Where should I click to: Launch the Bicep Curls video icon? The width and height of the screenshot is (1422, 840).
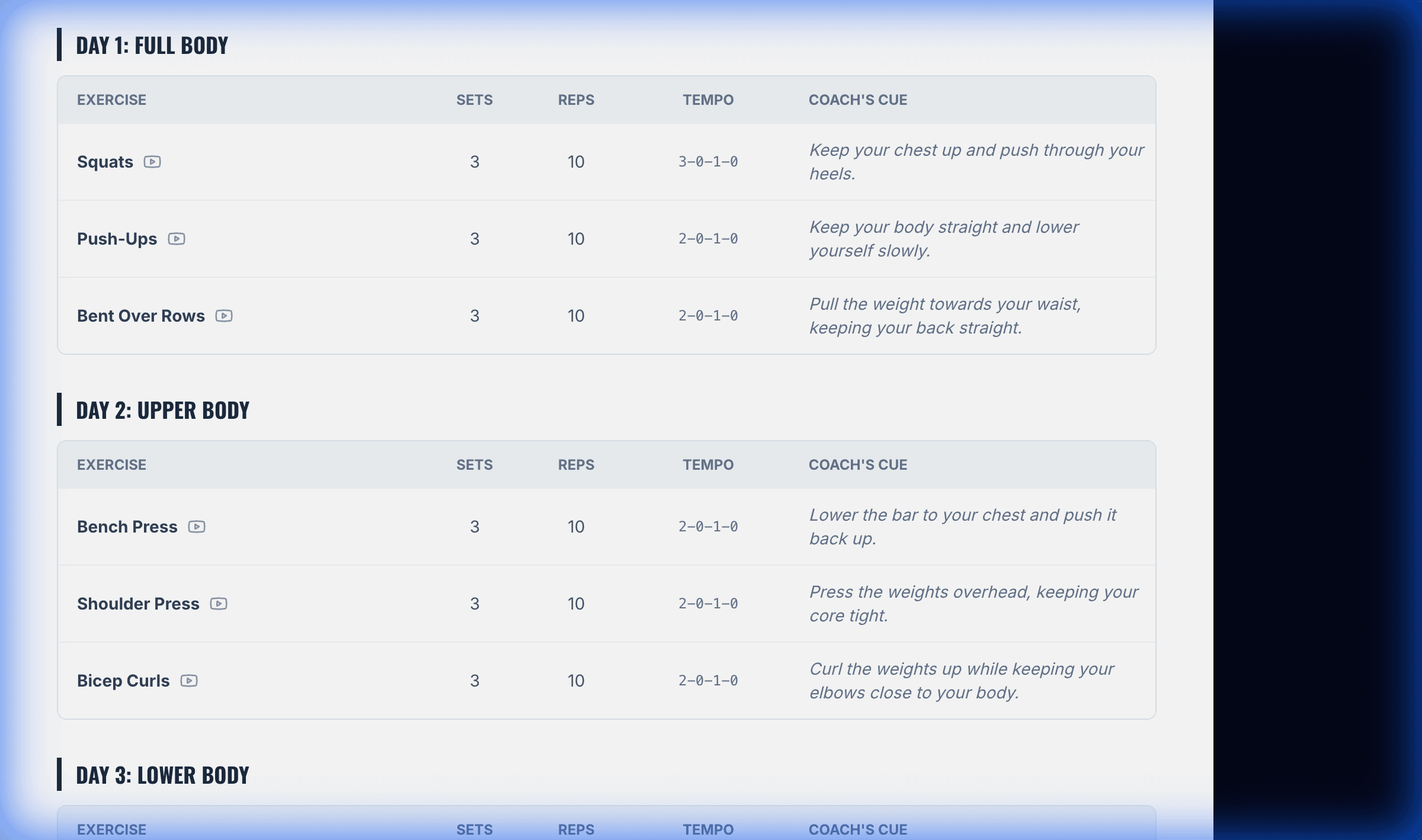tap(189, 681)
